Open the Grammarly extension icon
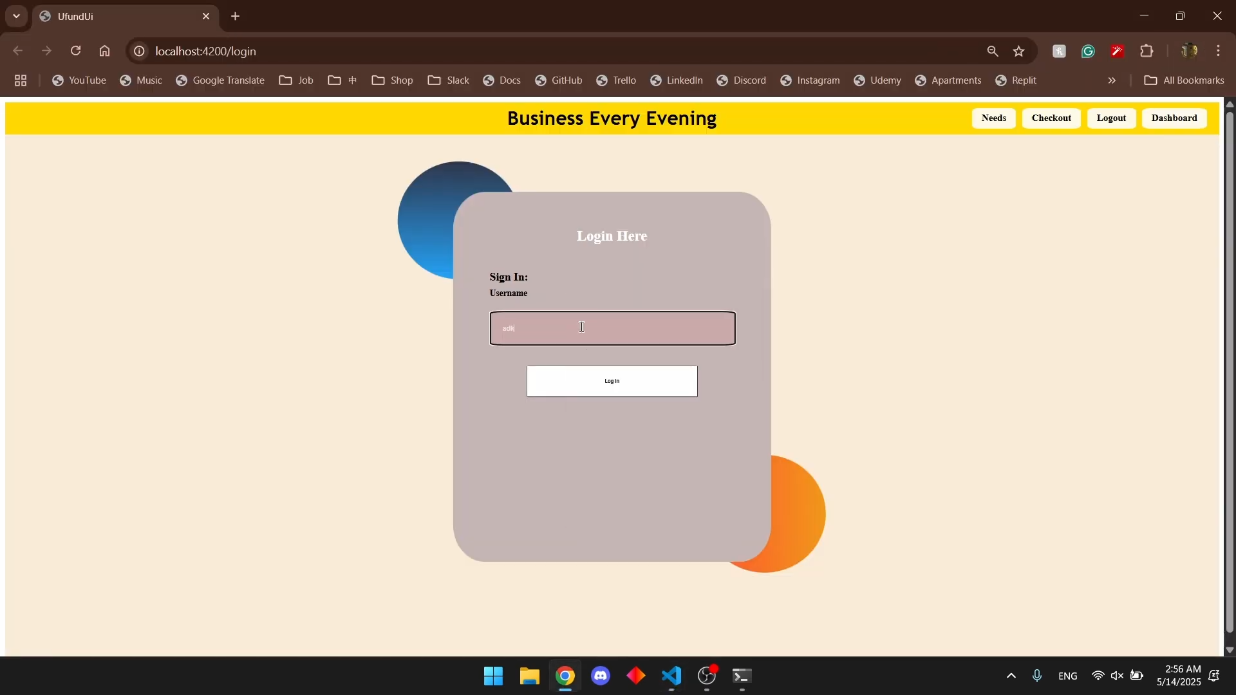Viewport: 1236px width, 695px height. click(1088, 51)
